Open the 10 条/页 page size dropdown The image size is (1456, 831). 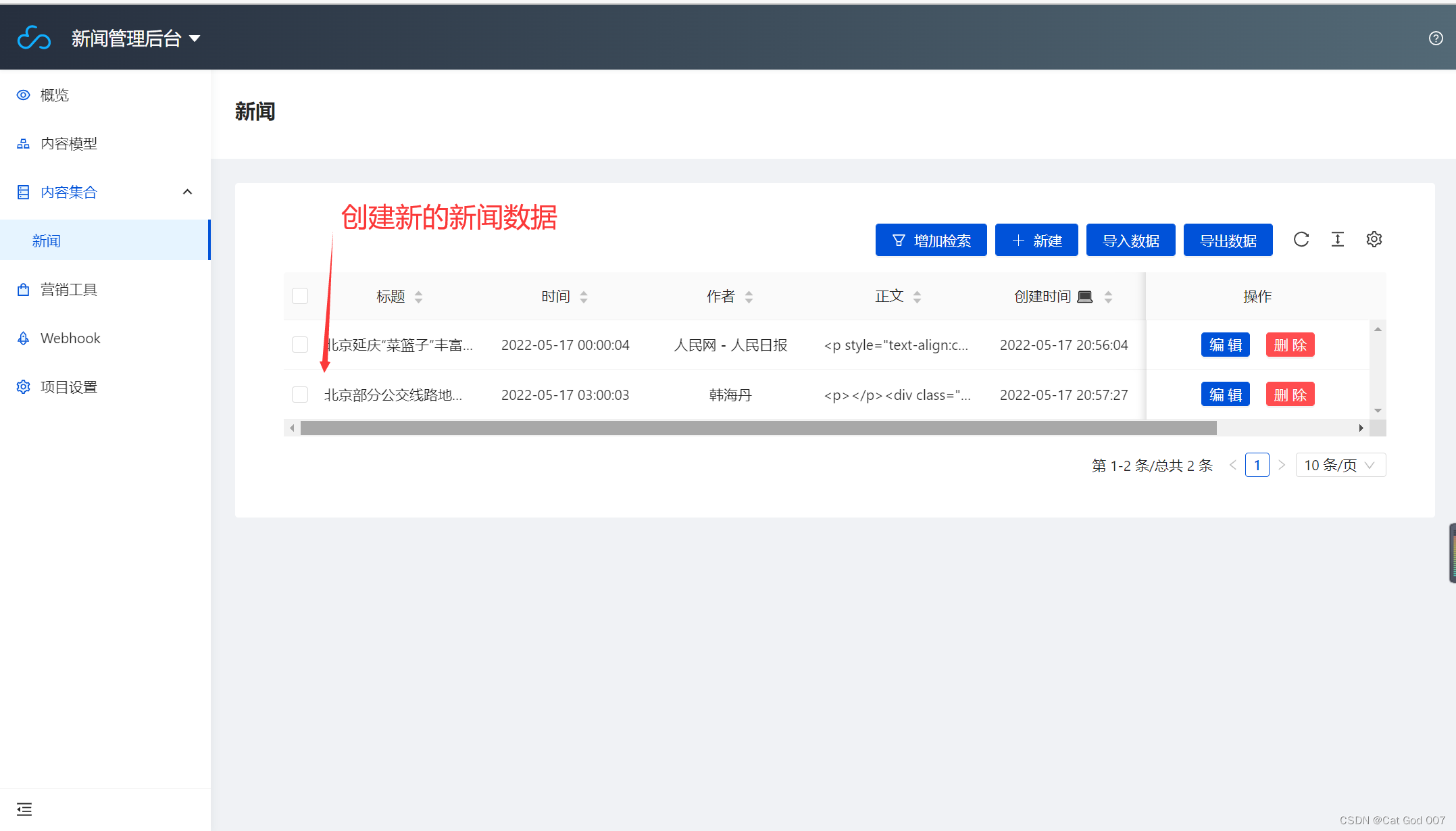coord(1340,465)
